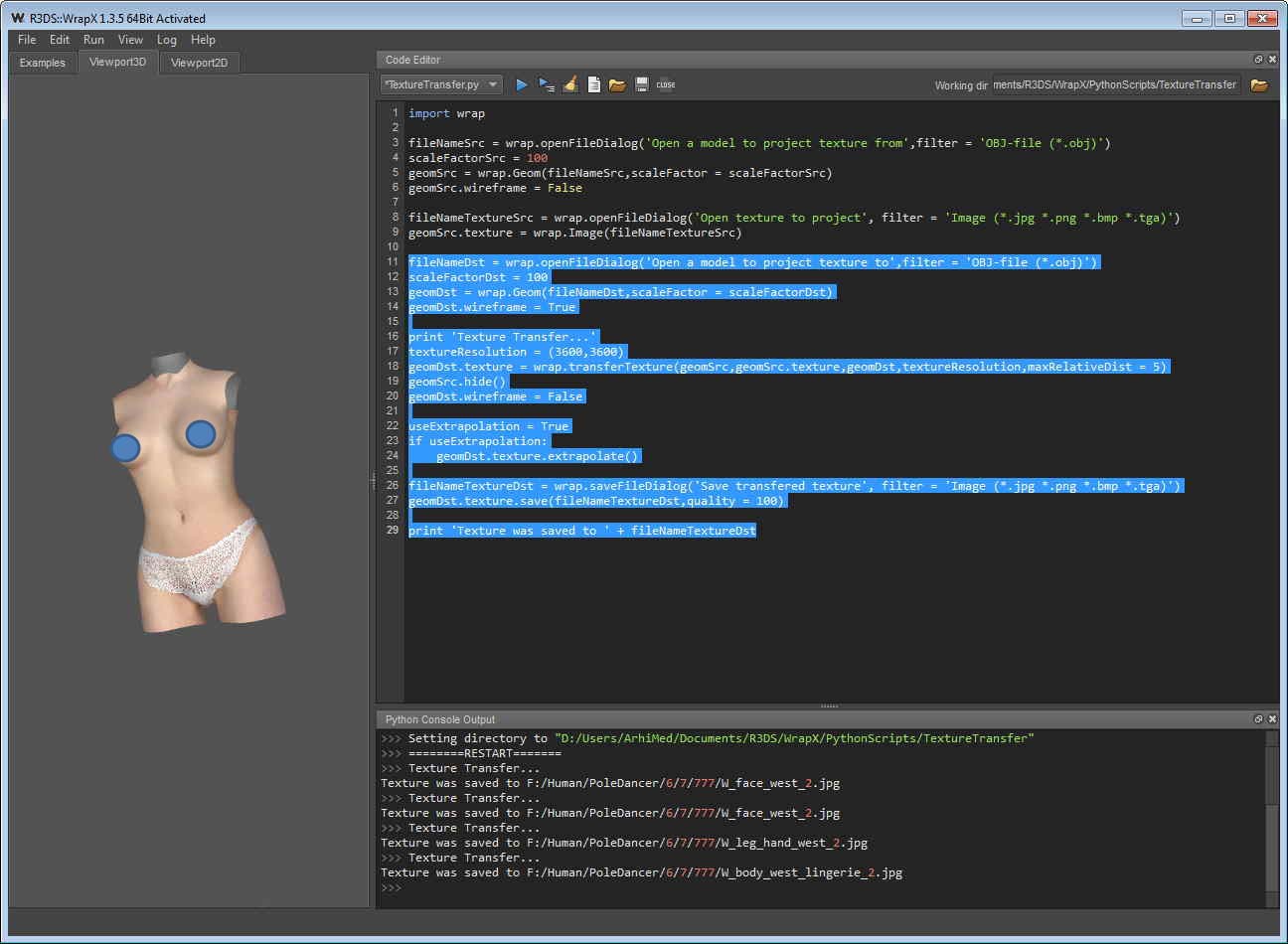Click the run selected lines icon
The width and height of the screenshot is (1288, 944).
pyautogui.click(x=546, y=85)
